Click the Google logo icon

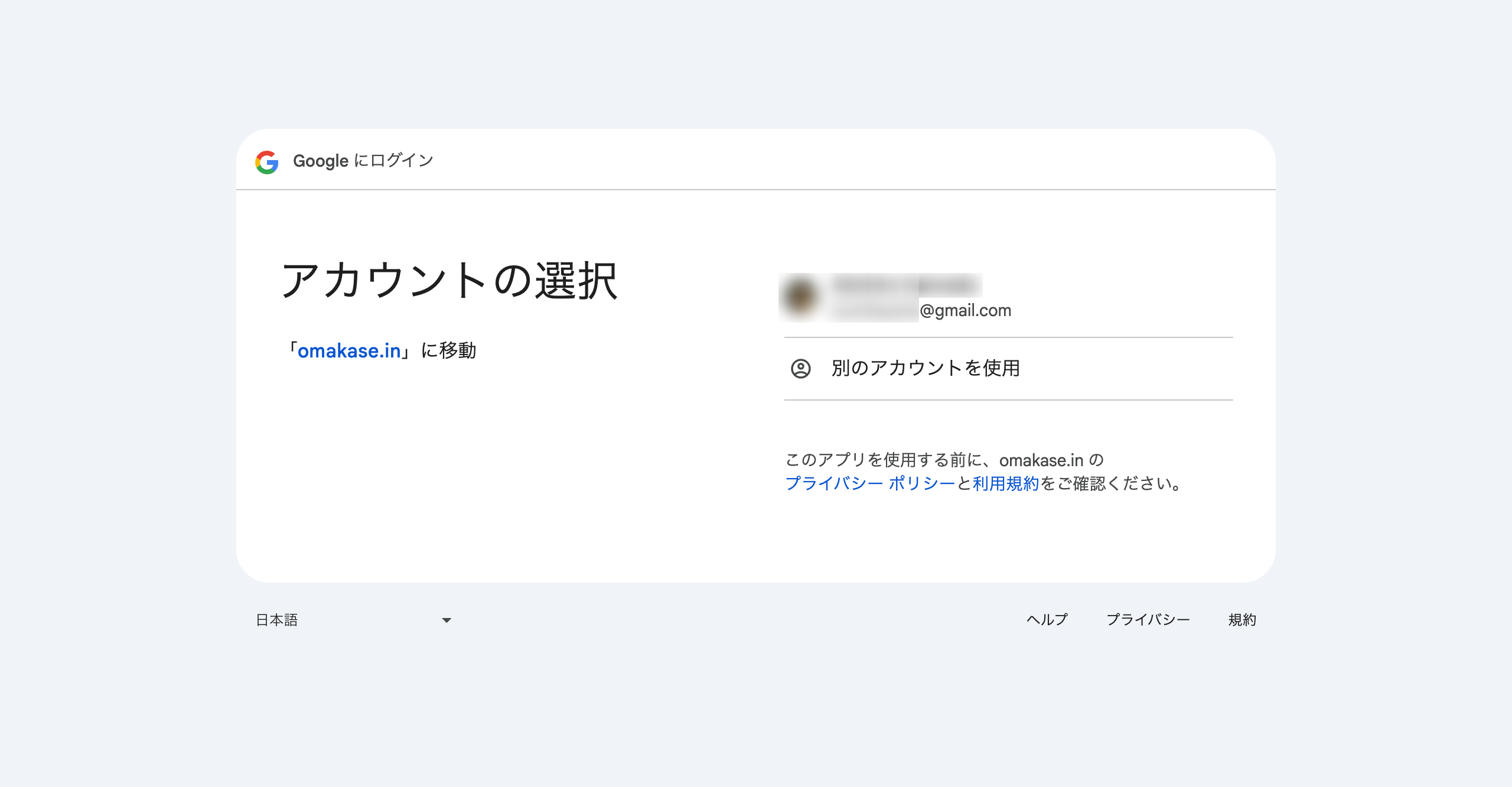pyautogui.click(x=267, y=162)
